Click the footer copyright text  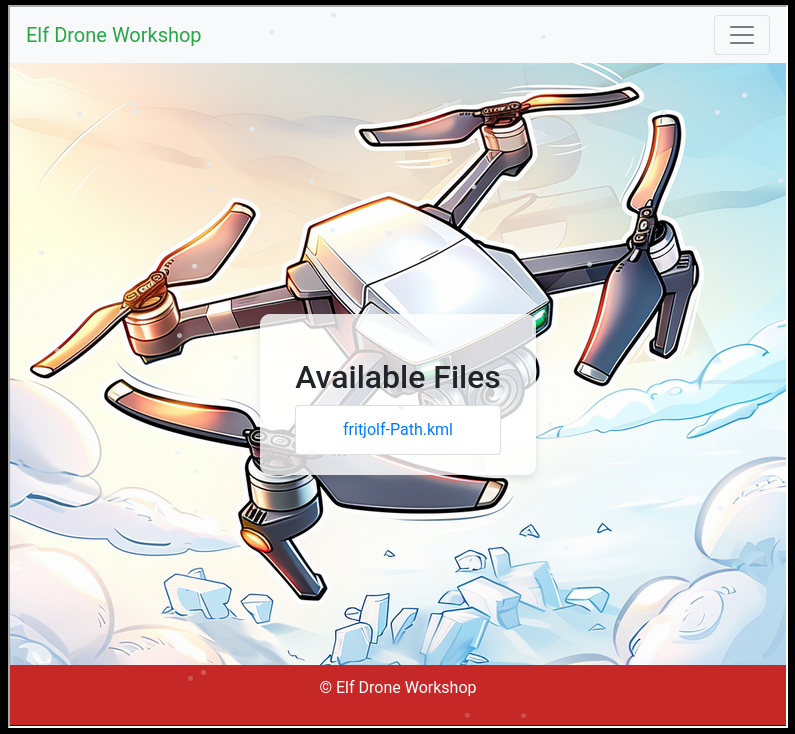(x=397, y=687)
